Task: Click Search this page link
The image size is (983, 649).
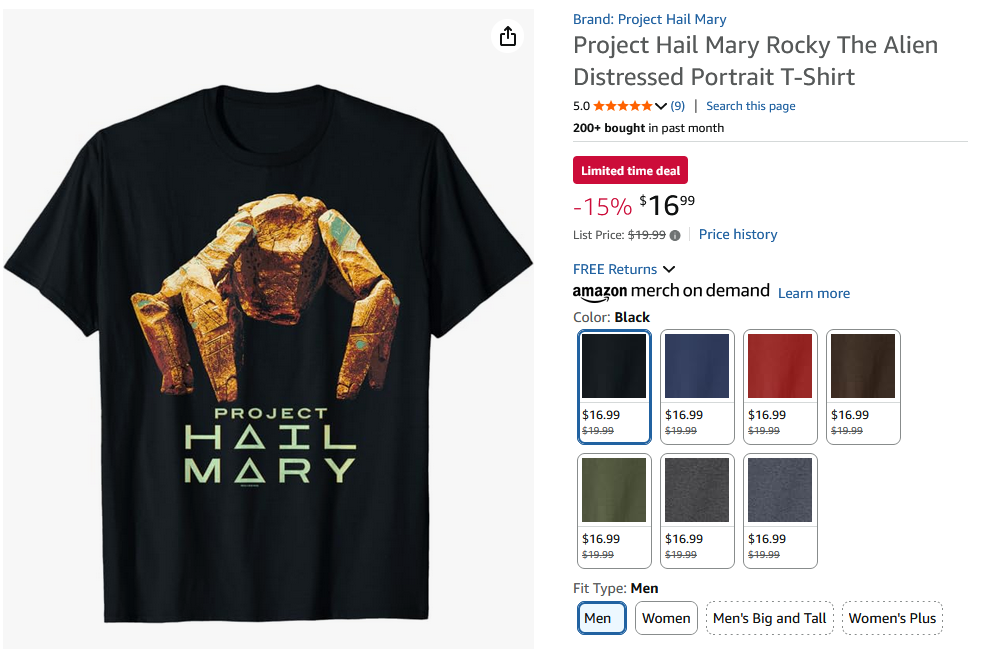Action: 751,106
